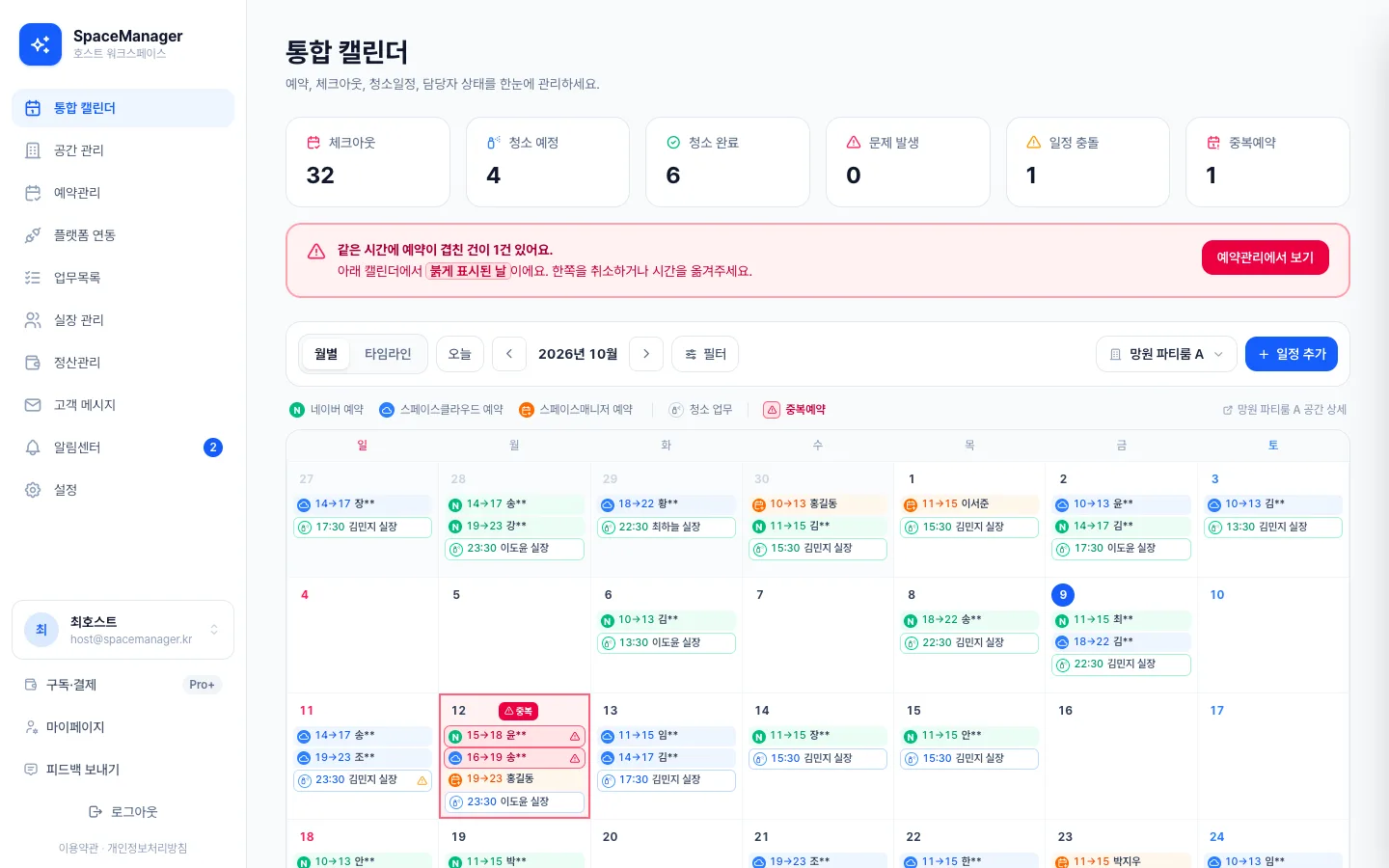Open the 필터 options

[705, 354]
